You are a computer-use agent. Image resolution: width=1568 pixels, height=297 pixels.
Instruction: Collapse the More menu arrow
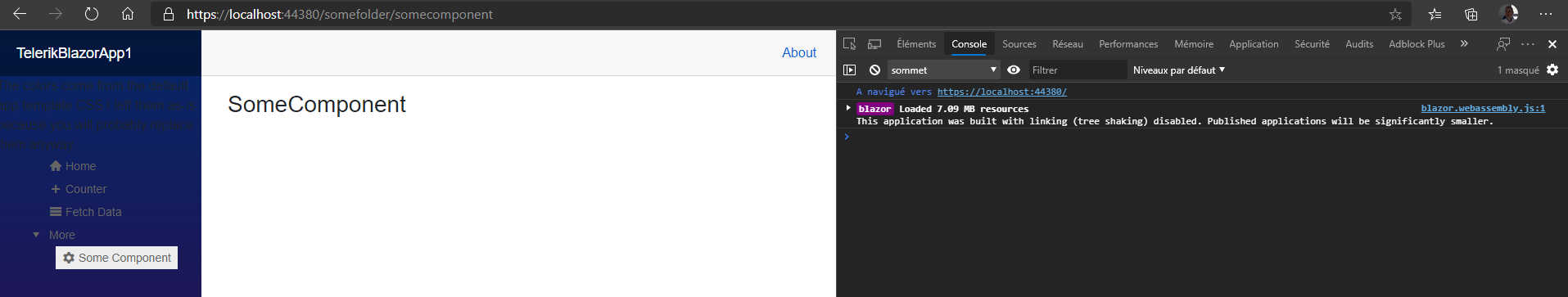click(x=36, y=235)
